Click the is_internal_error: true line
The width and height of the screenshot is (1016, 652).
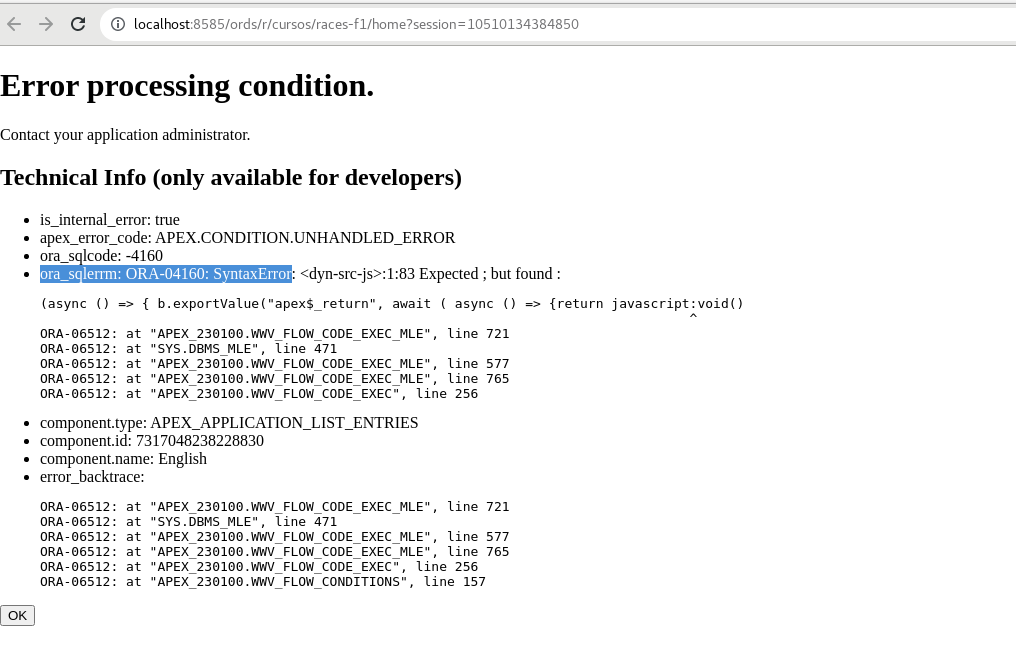(x=110, y=219)
